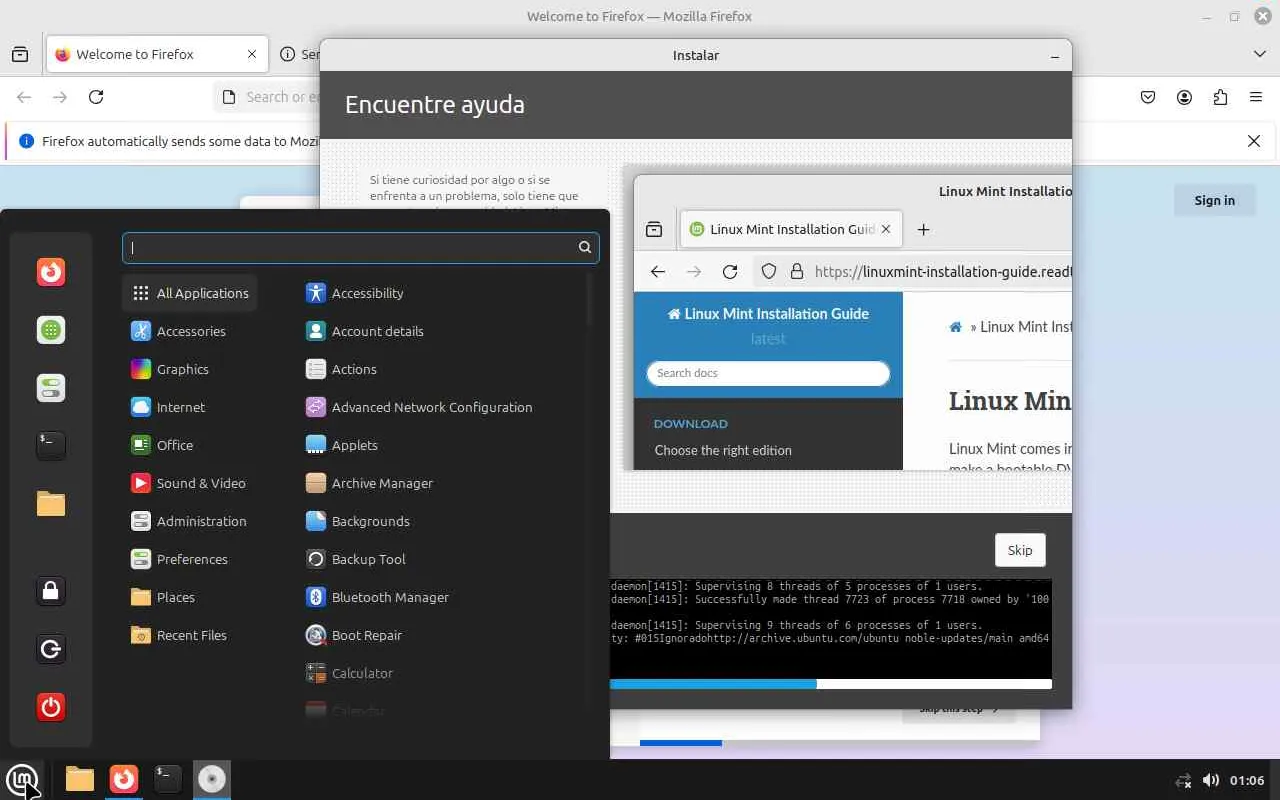The image size is (1280, 800).
Task: Show the Recent Files category
Action: pyautogui.click(x=190, y=635)
